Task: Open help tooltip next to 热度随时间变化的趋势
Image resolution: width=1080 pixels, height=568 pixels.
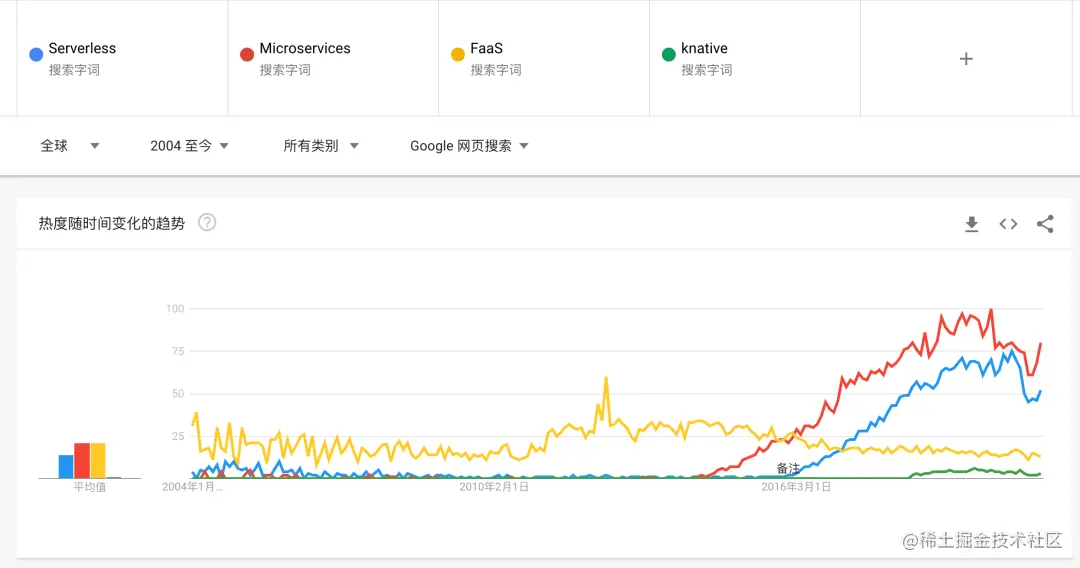Action: coord(207,222)
